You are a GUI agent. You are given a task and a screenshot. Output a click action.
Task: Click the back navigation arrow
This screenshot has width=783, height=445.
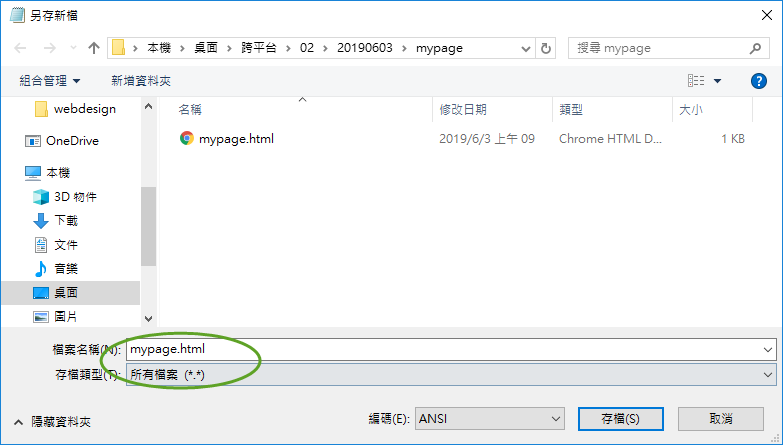20,48
